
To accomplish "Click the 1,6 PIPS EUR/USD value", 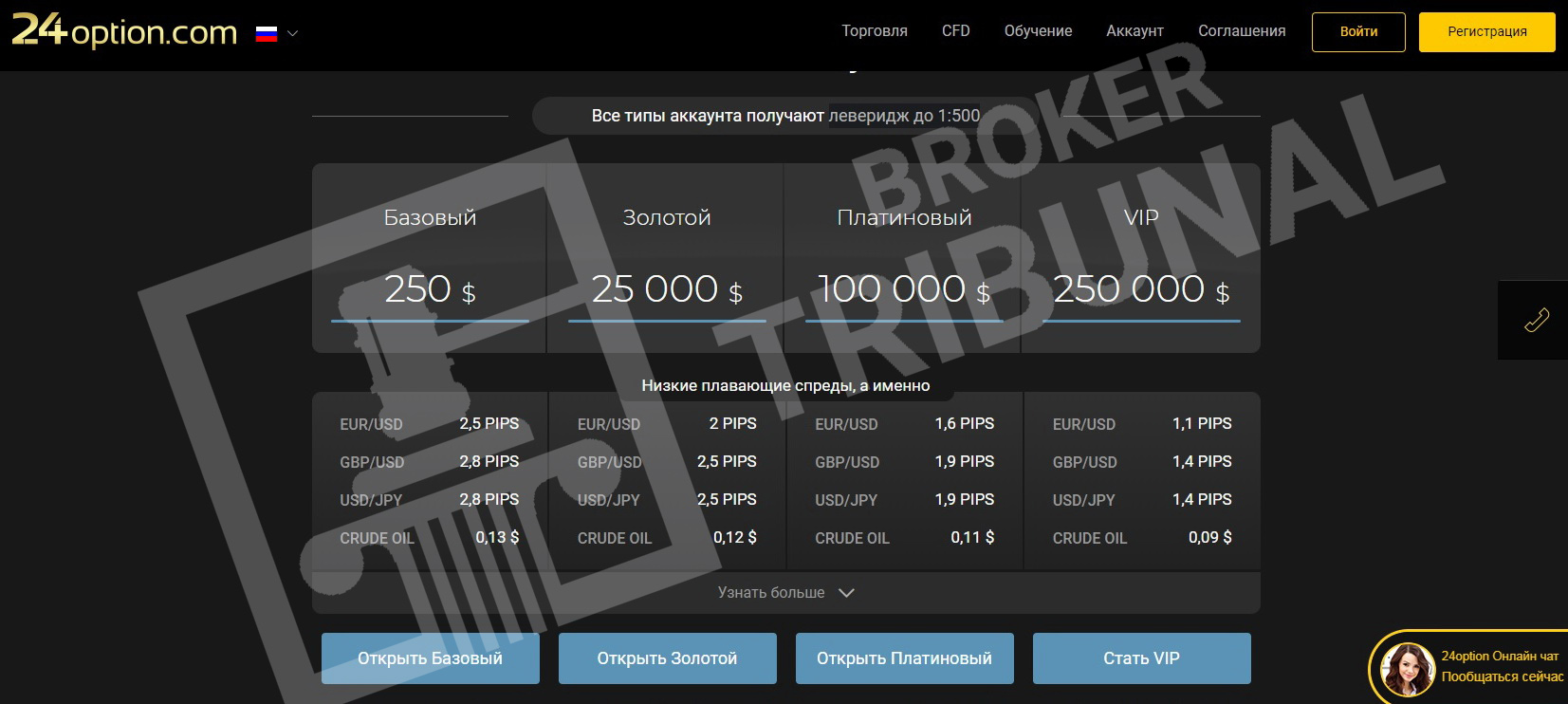I will pyautogui.click(x=965, y=423).
